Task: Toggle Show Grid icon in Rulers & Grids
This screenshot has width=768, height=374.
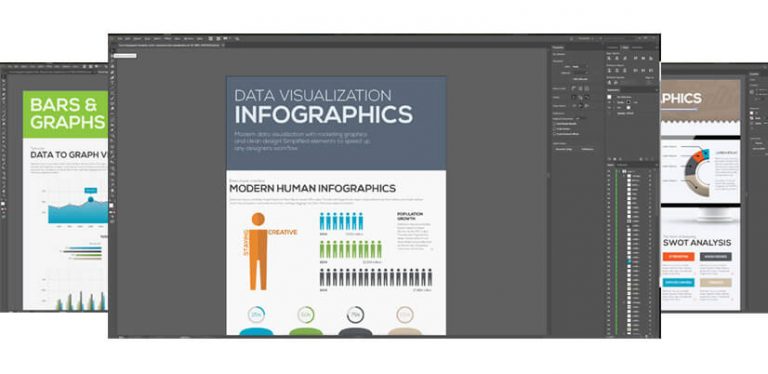Action: click(580, 89)
